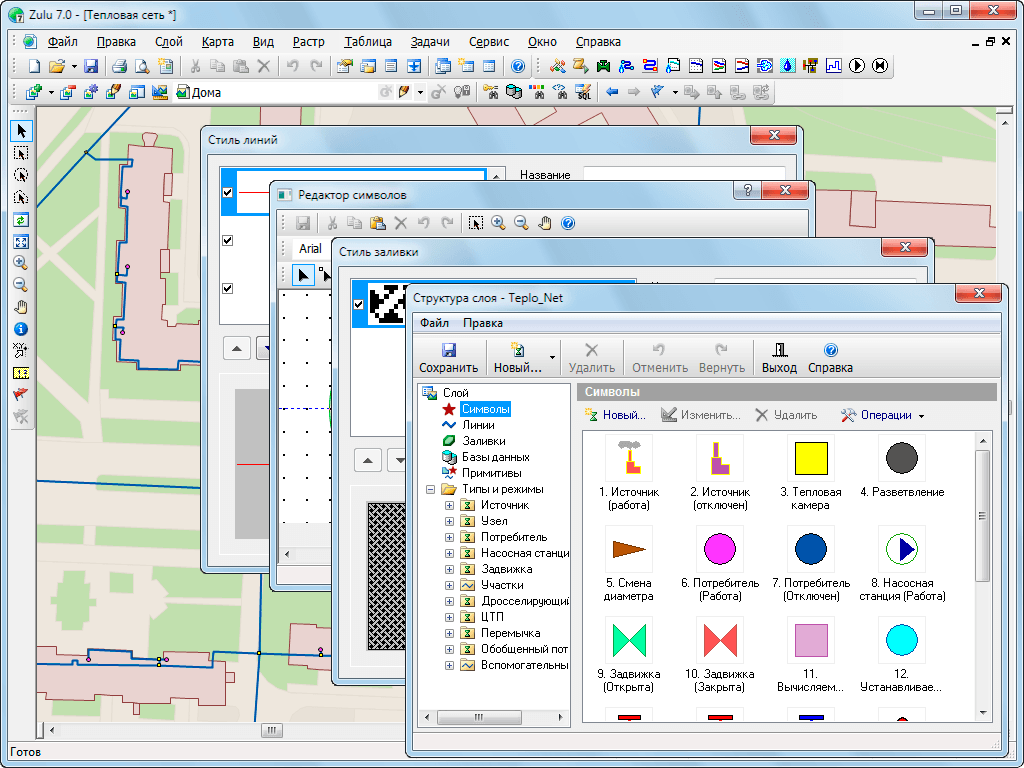Click the print icon in main toolbar

pyautogui.click(x=119, y=67)
